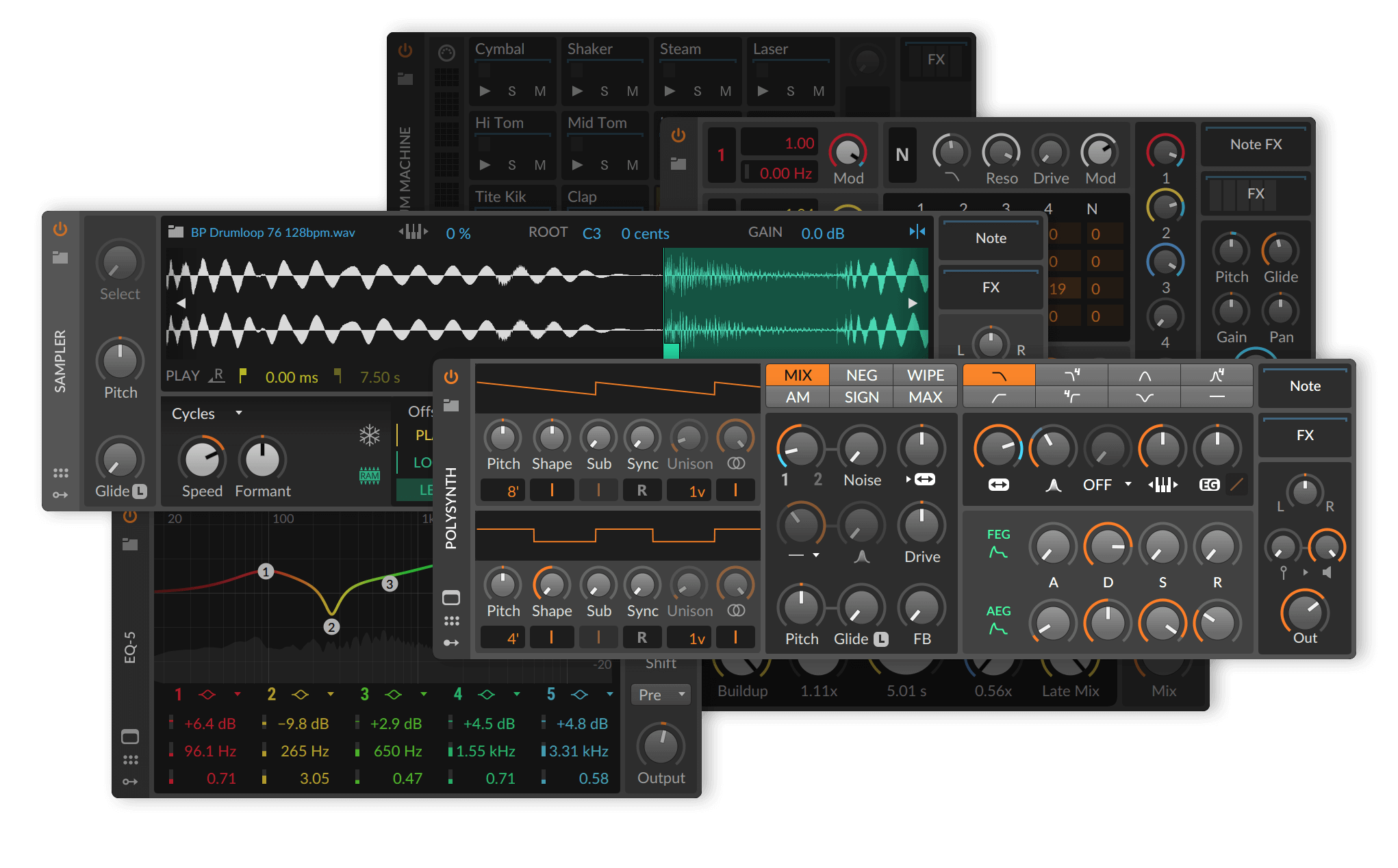Switch to the Note tab in Polysynth

1304,386
